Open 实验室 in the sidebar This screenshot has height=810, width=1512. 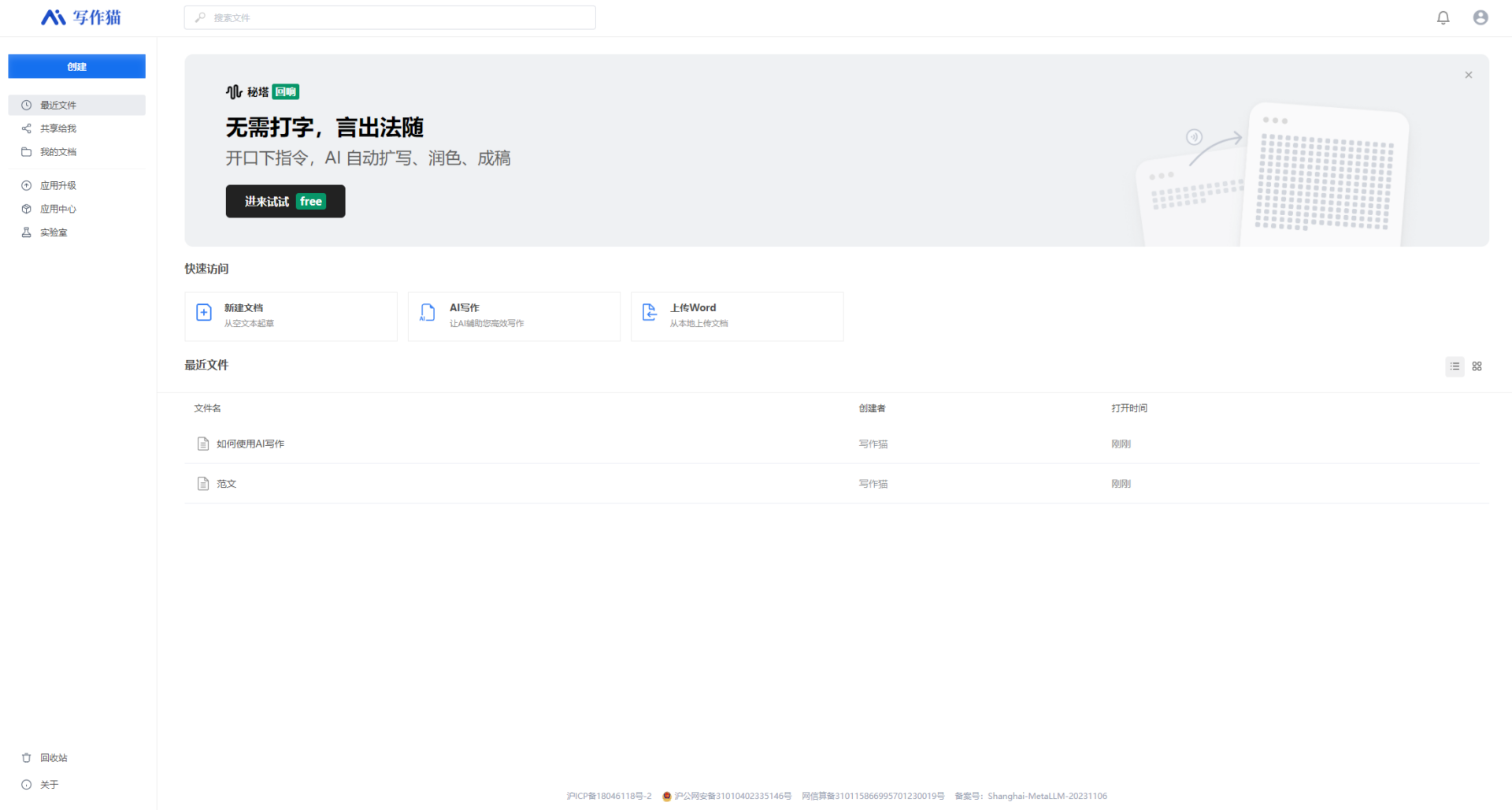[76, 232]
